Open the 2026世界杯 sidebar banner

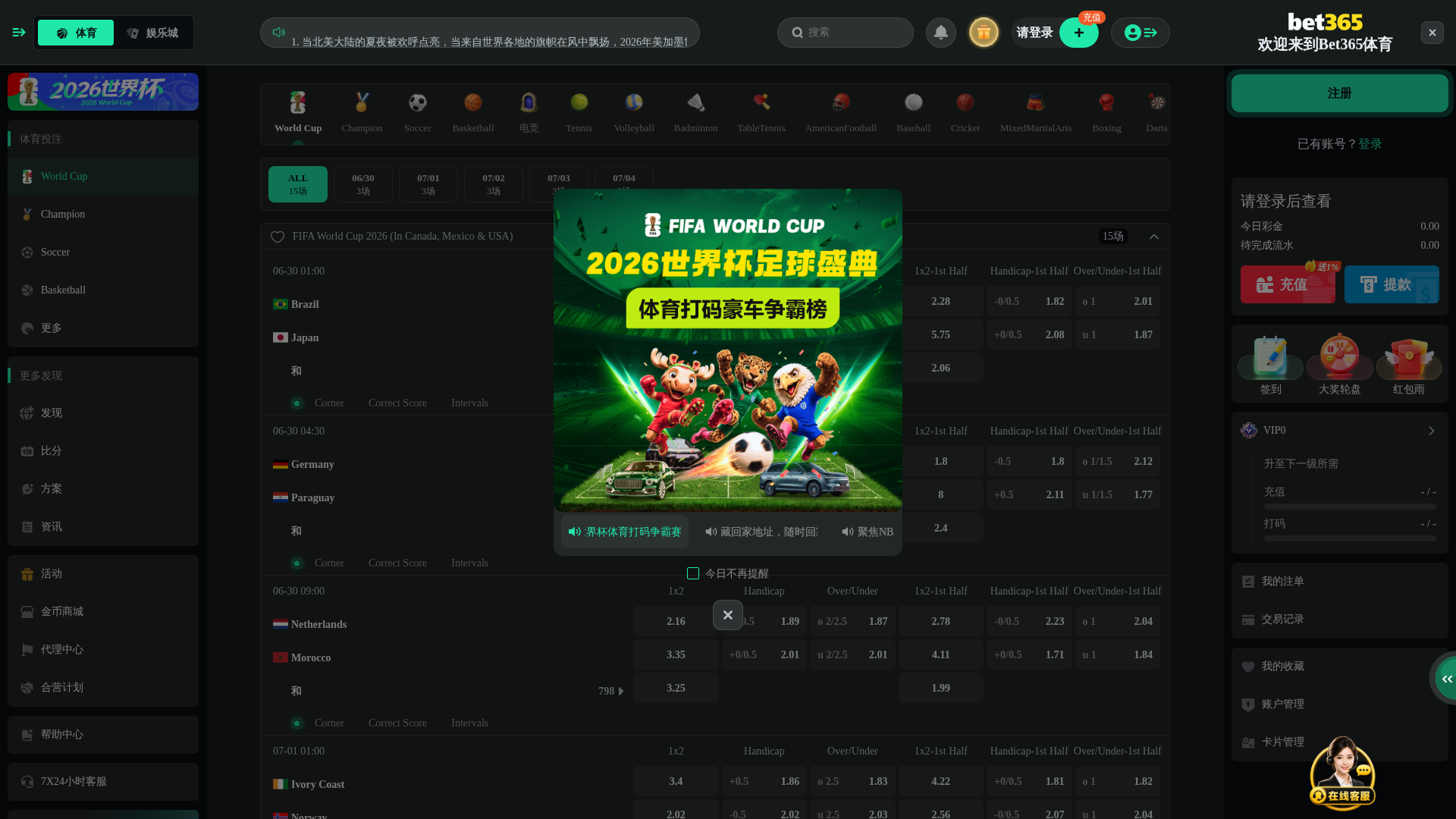(103, 92)
